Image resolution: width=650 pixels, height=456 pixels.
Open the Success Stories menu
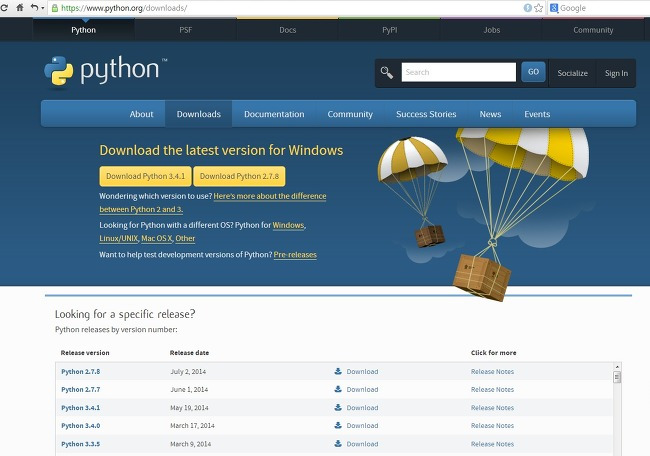tap(426, 114)
